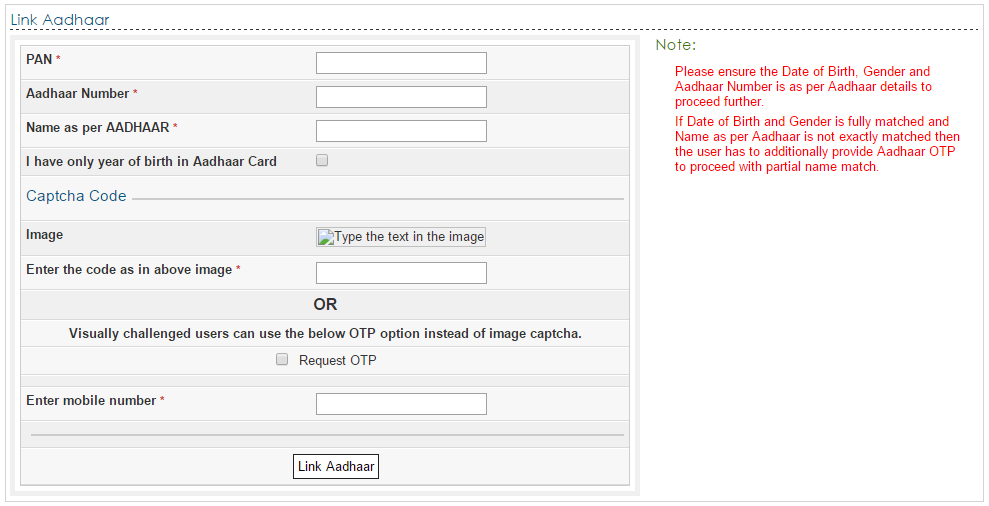Enable the Request OTP checkbox
The height and width of the screenshot is (506, 989).
[282, 360]
